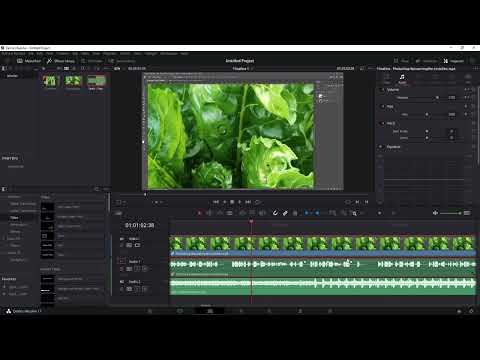This screenshot has height=360, width=480.
Task: Solo the Audio 2 track
Action: point(137,289)
